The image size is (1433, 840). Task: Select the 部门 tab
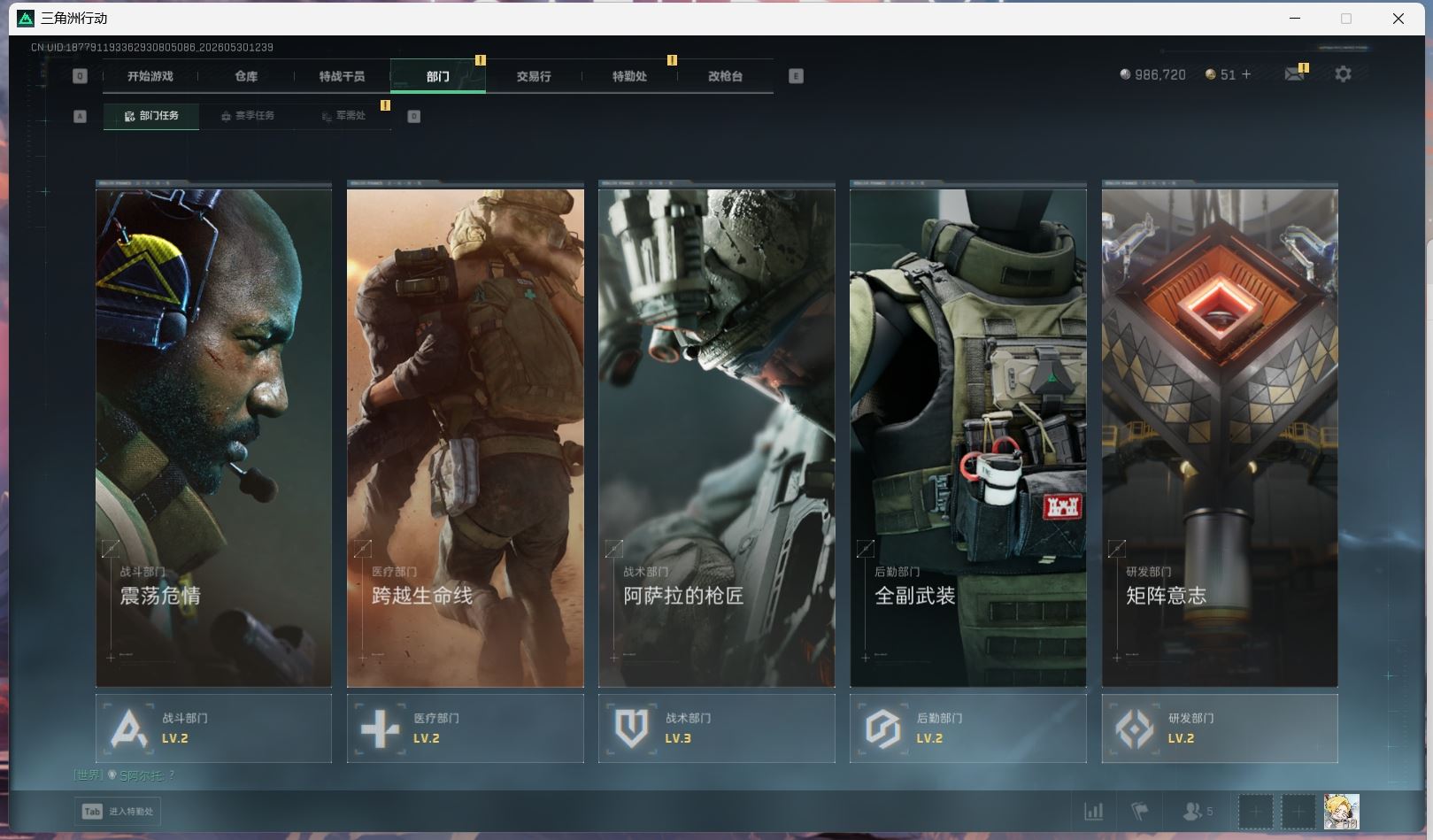tap(437, 76)
